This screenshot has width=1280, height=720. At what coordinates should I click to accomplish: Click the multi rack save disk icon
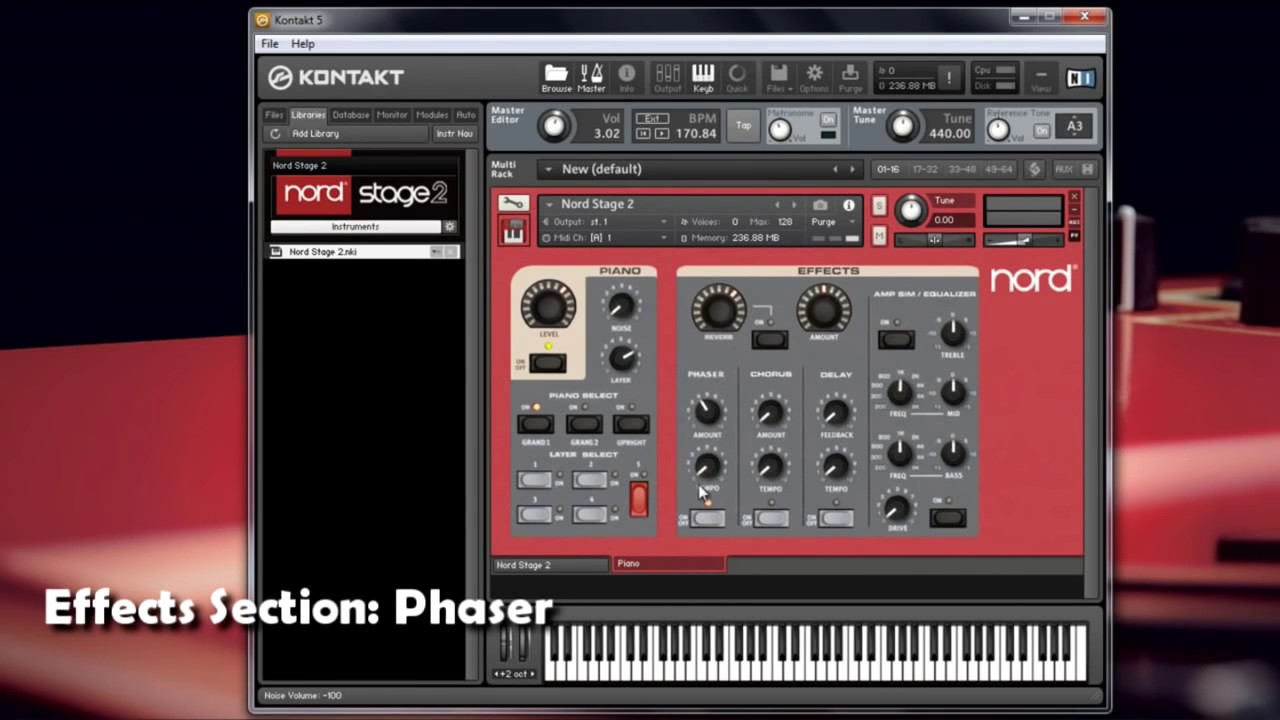coord(1087,169)
